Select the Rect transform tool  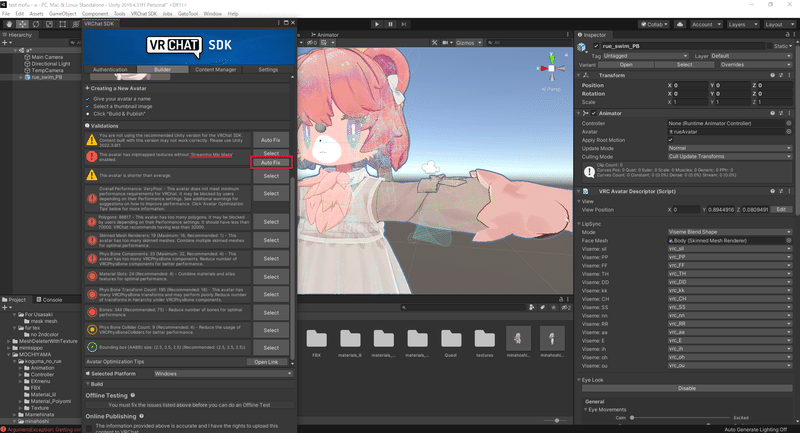click(x=62, y=24)
